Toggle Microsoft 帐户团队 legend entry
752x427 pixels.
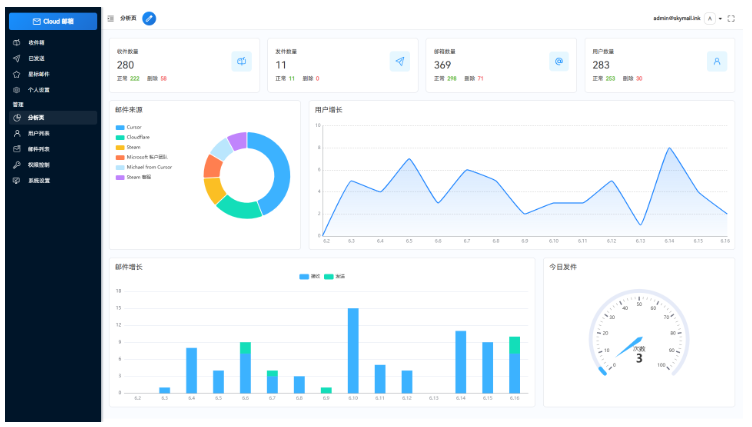pos(141,157)
